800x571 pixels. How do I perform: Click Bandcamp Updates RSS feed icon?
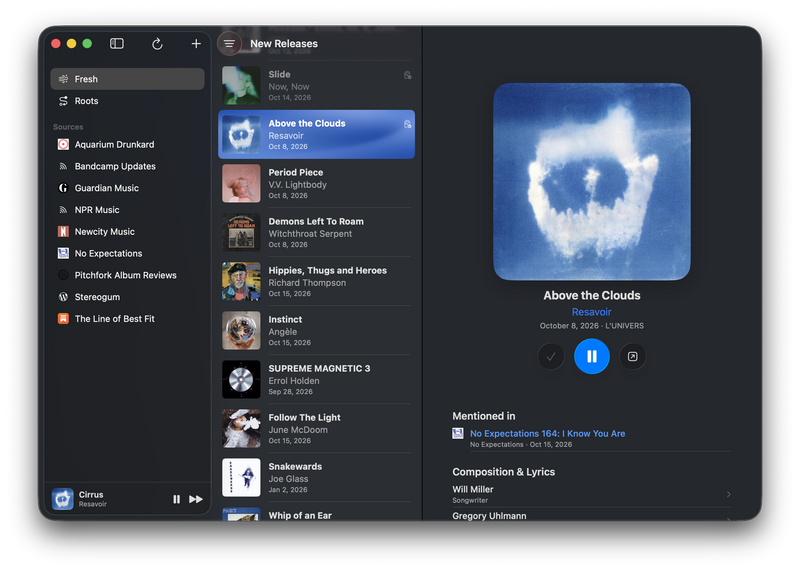click(63, 166)
